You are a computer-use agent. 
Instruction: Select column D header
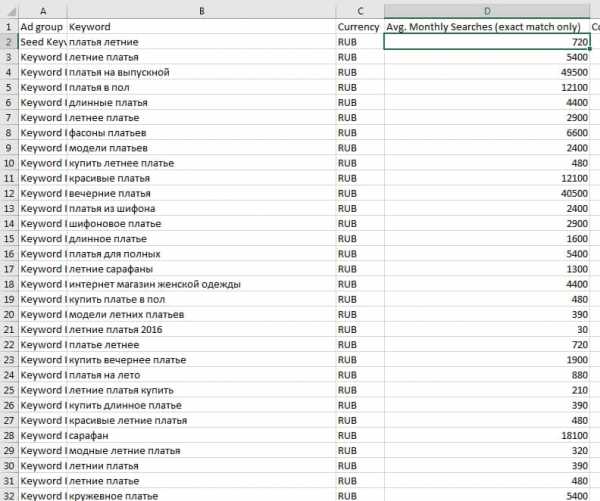[487, 10]
